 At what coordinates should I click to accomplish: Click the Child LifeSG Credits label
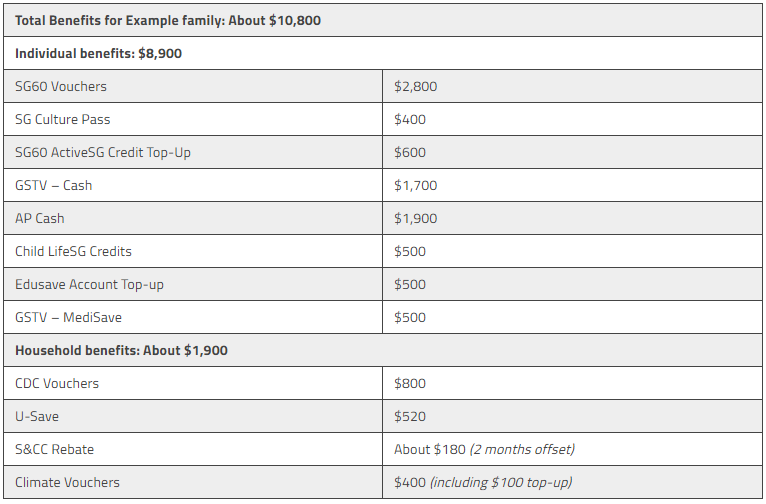click(x=73, y=251)
